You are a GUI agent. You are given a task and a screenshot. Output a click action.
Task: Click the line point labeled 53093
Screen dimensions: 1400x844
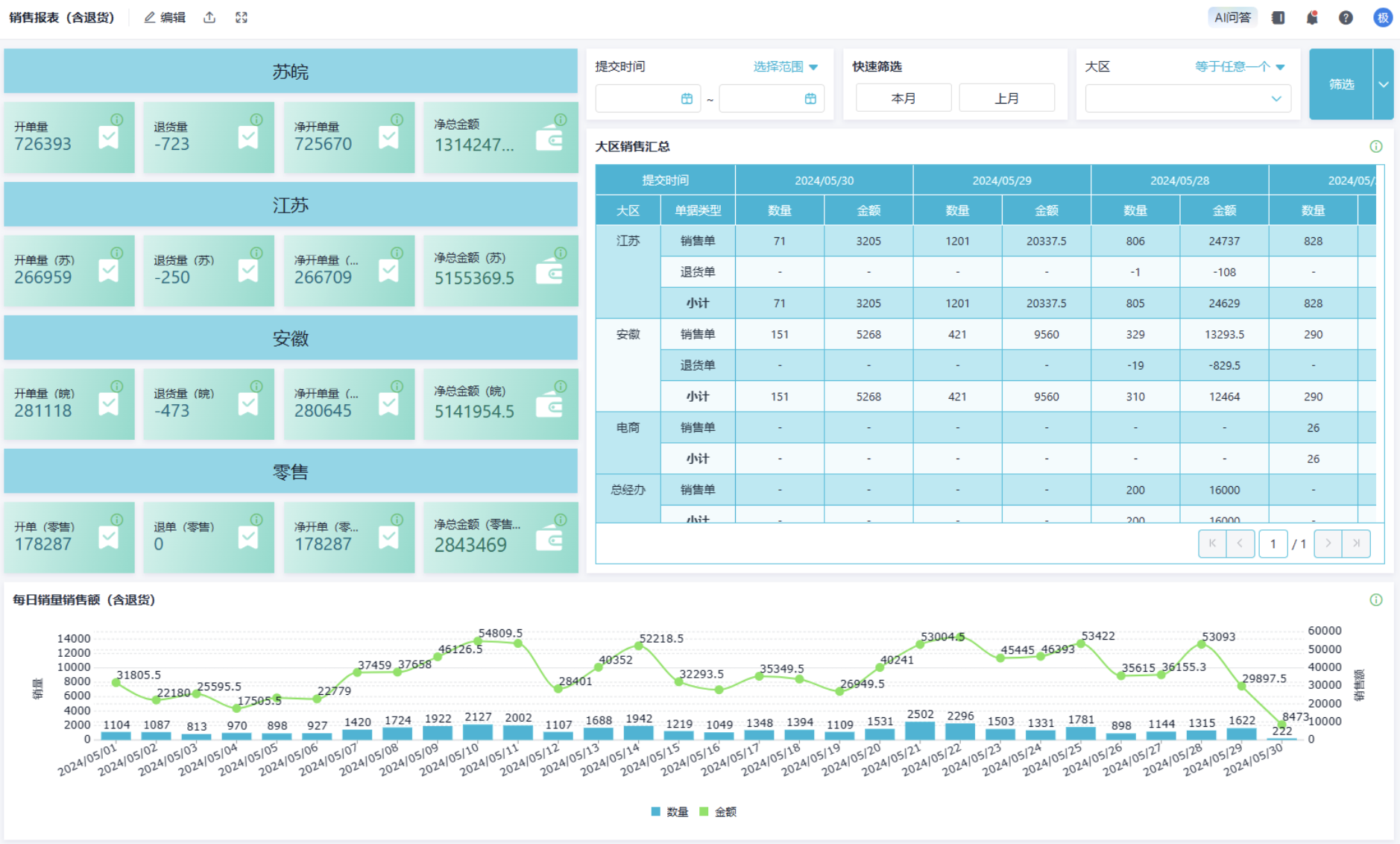[1202, 643]
